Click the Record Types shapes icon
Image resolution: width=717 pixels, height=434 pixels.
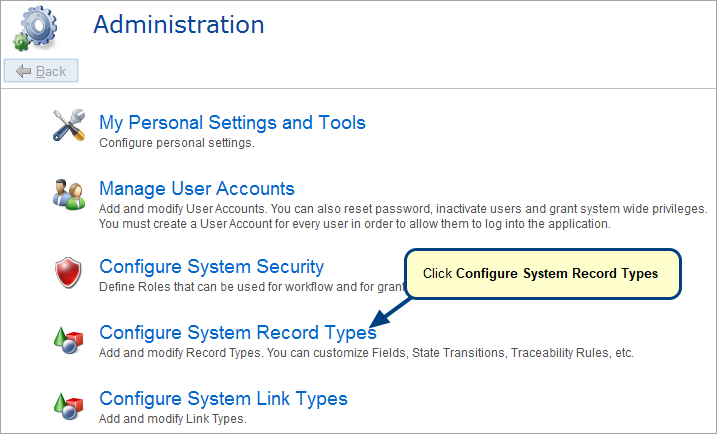click(x=69, y=338)
